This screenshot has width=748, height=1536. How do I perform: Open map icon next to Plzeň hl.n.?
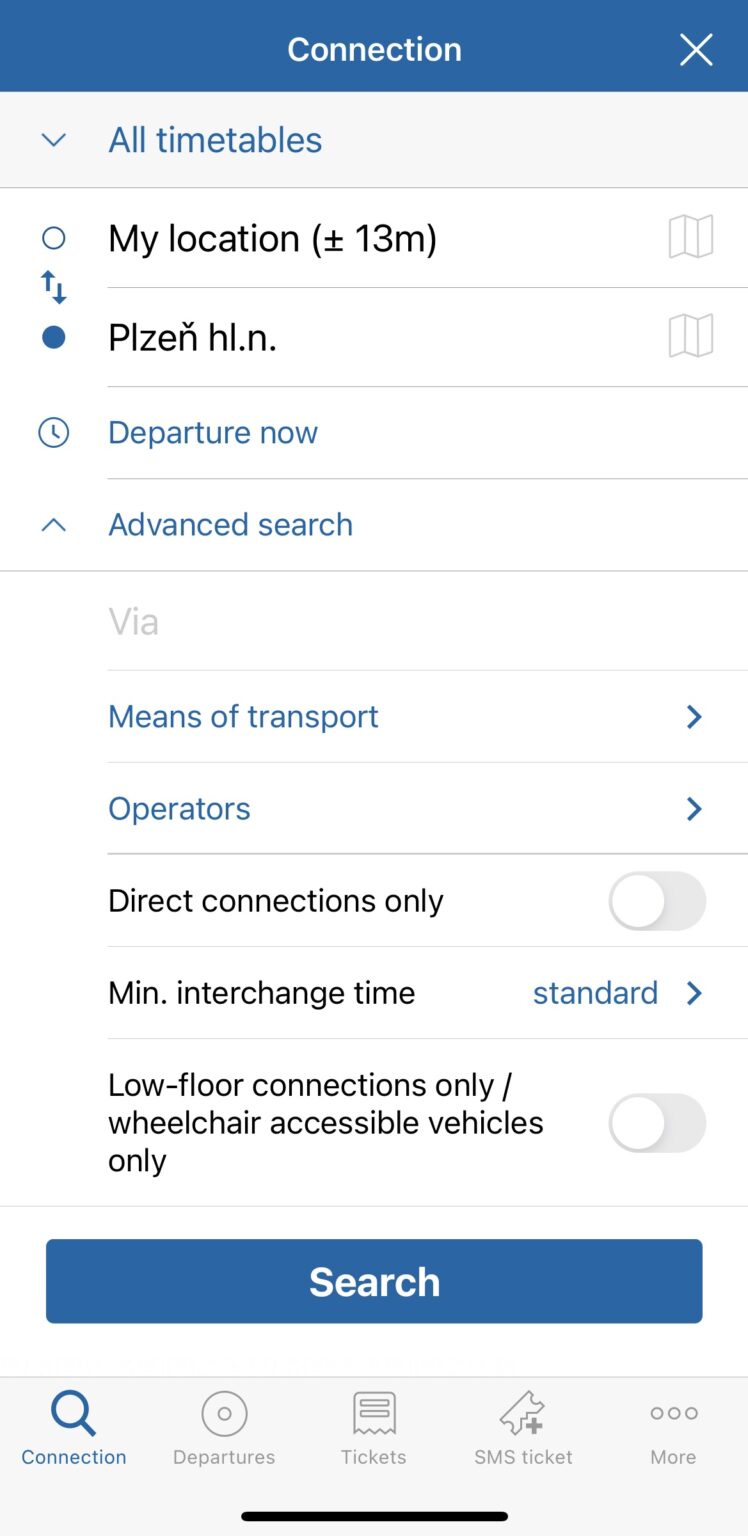(x=691, y=336)
